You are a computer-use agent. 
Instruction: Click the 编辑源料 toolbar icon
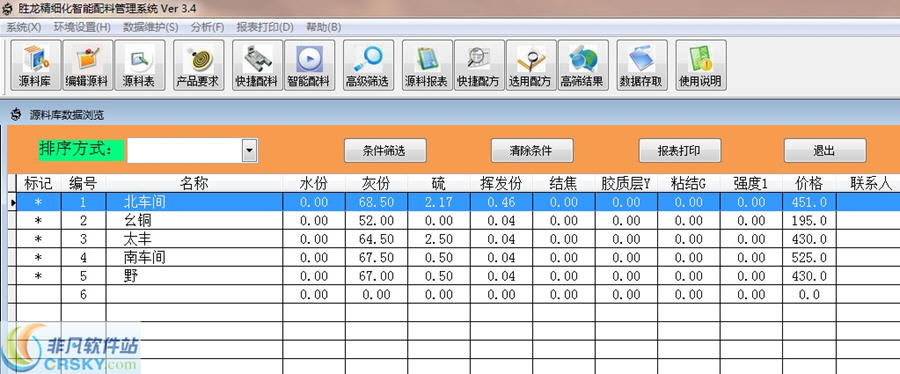click(x=87, y=65)
